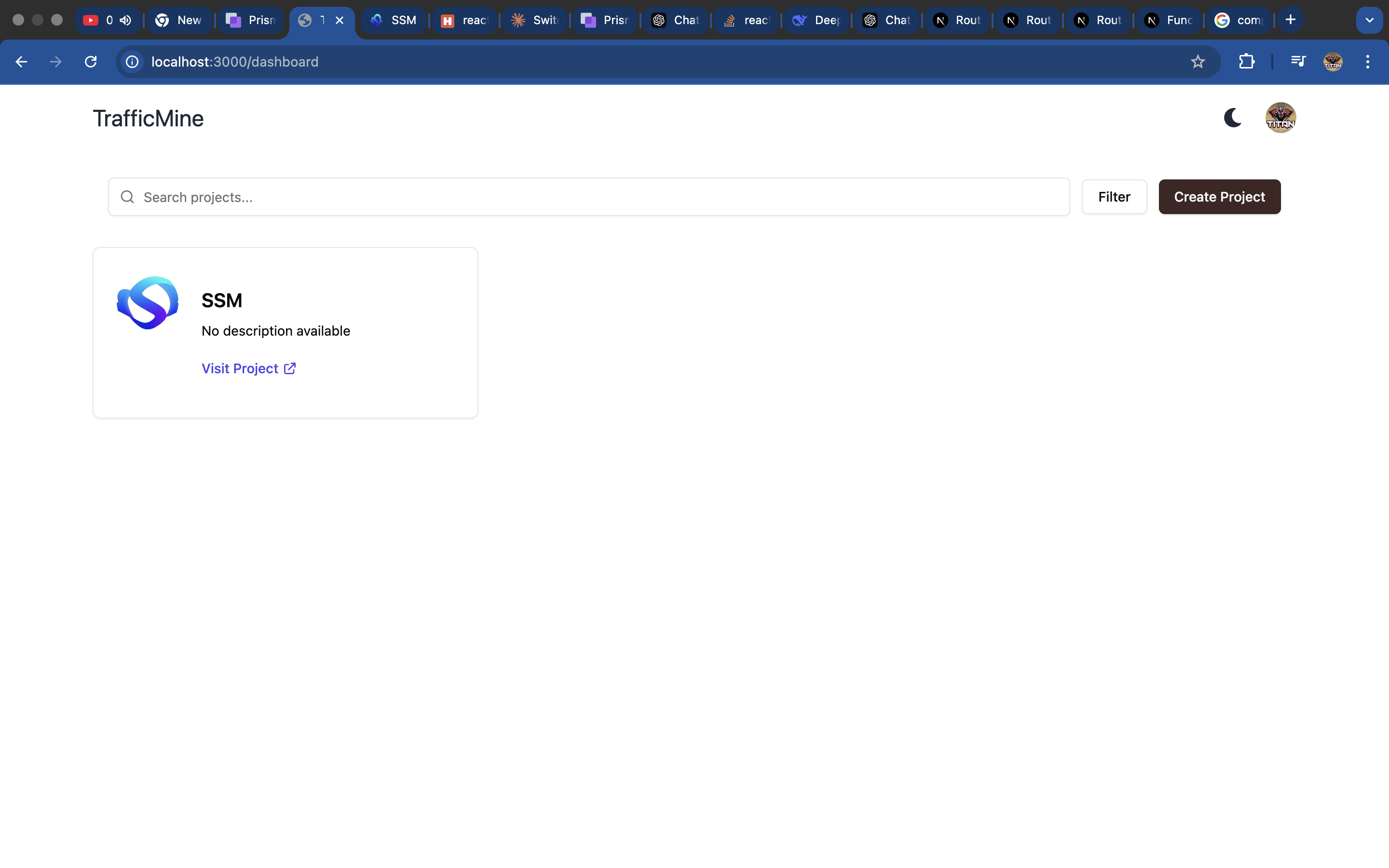The image size is (1389, 868).
Task: Bookmark this page with star icon
Action: (1198, 62)
